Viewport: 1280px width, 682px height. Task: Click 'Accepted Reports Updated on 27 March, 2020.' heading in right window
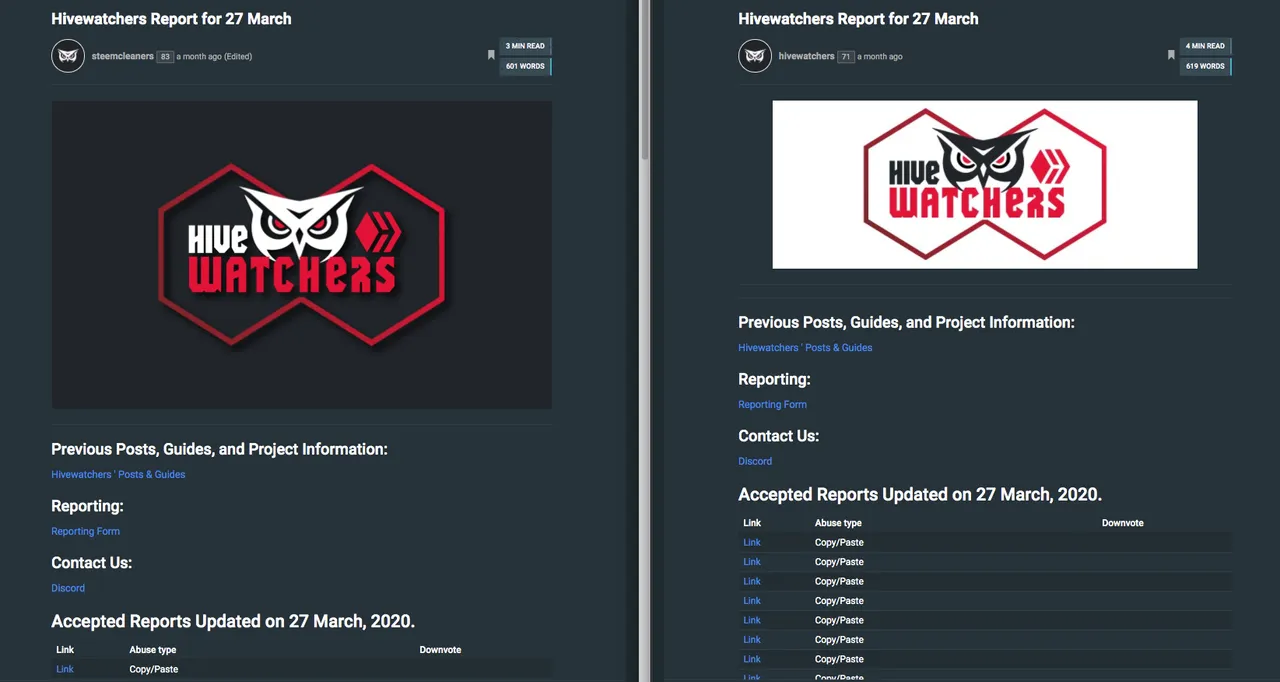[x=920, y=495]
